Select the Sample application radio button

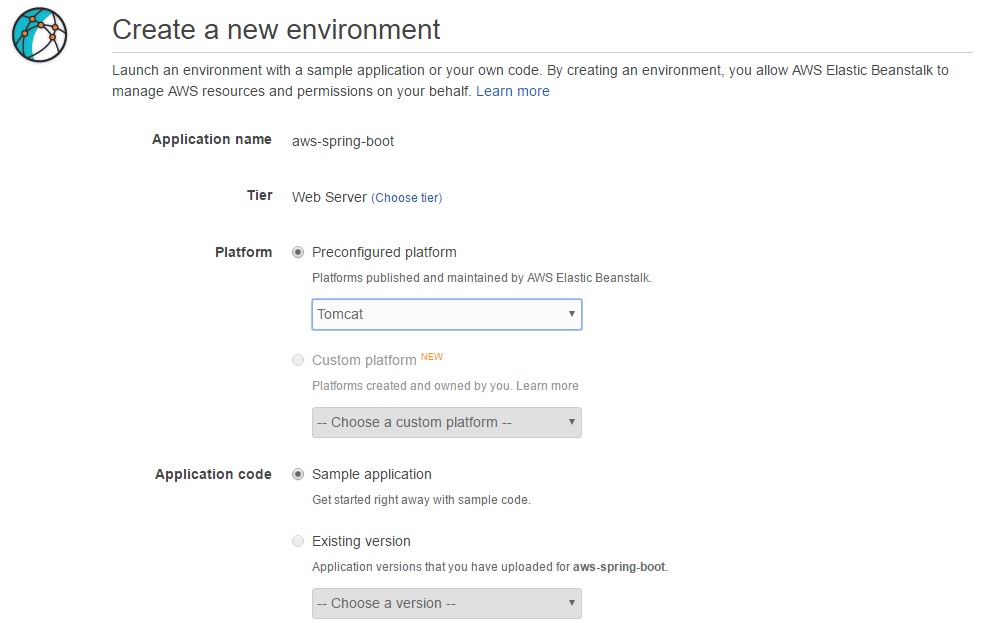pyautogui.click(x=298, y=474)
